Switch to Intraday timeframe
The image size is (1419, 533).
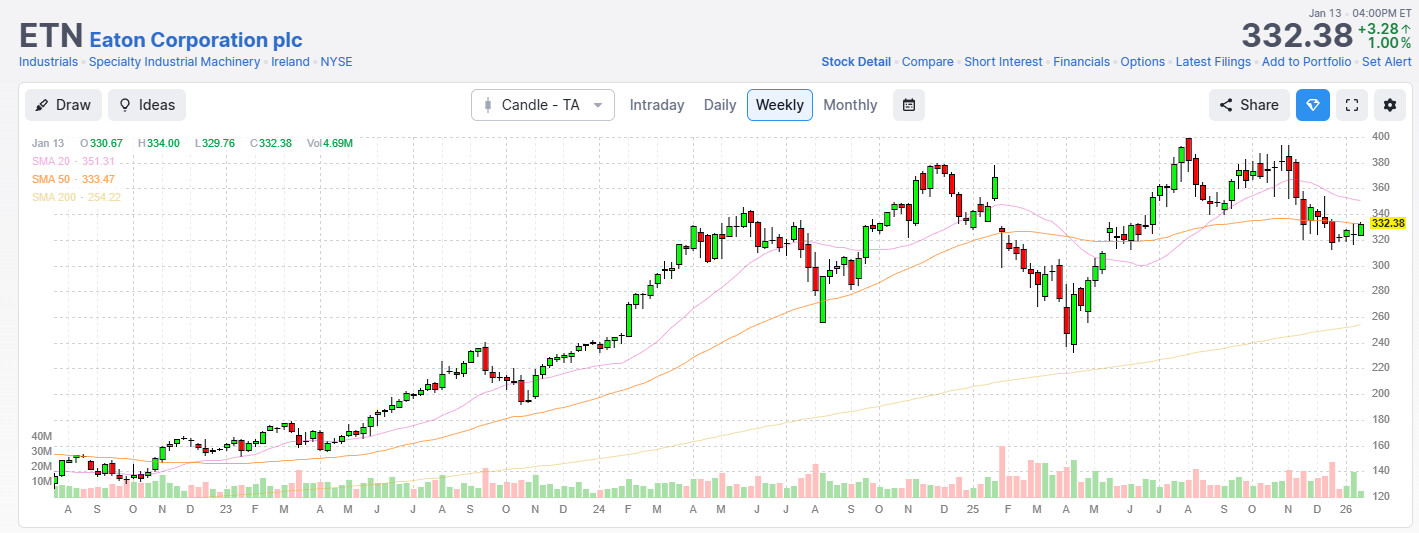click(x=657, y=105)
